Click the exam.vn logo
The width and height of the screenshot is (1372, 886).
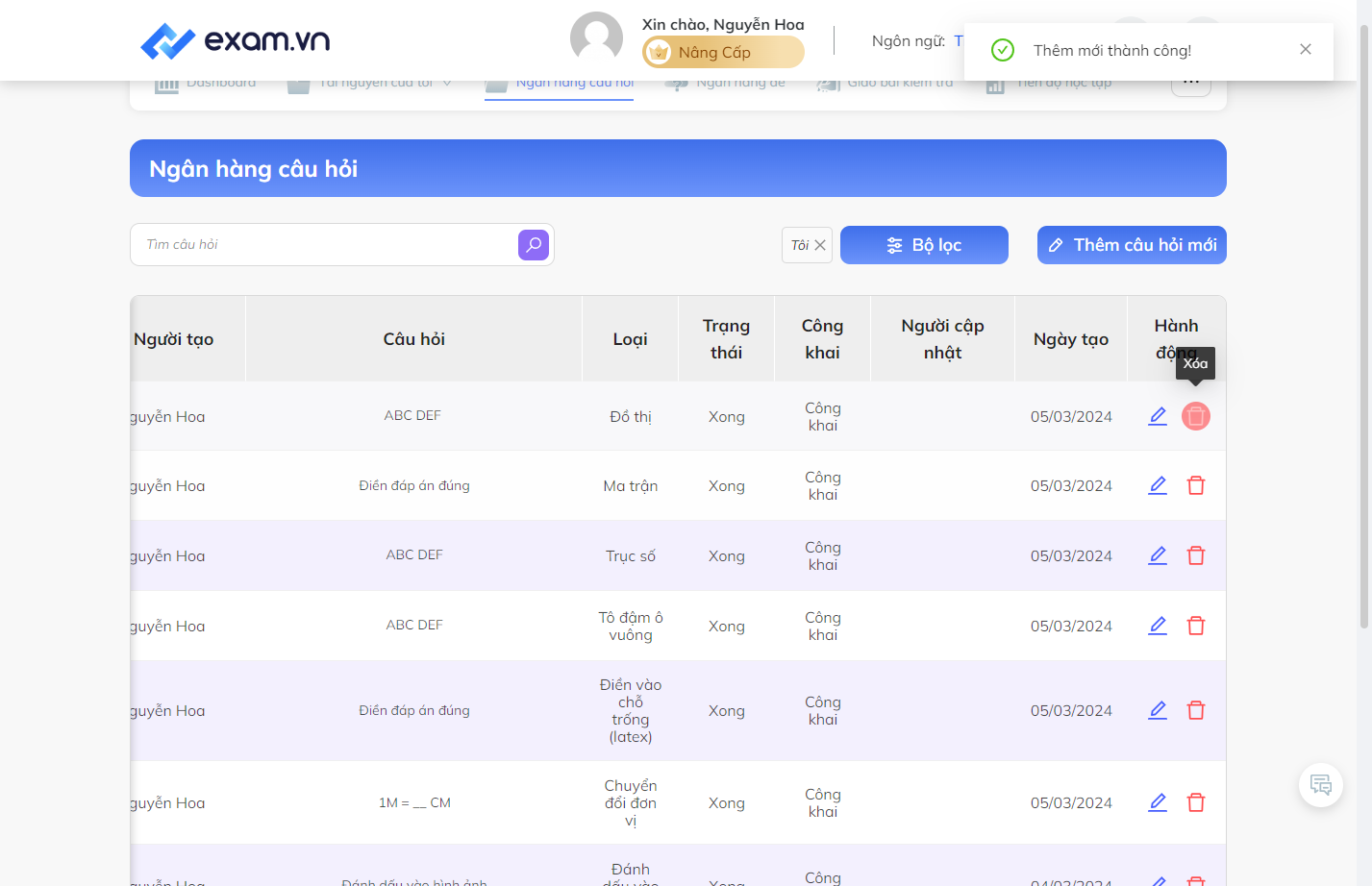coord(236,40)
